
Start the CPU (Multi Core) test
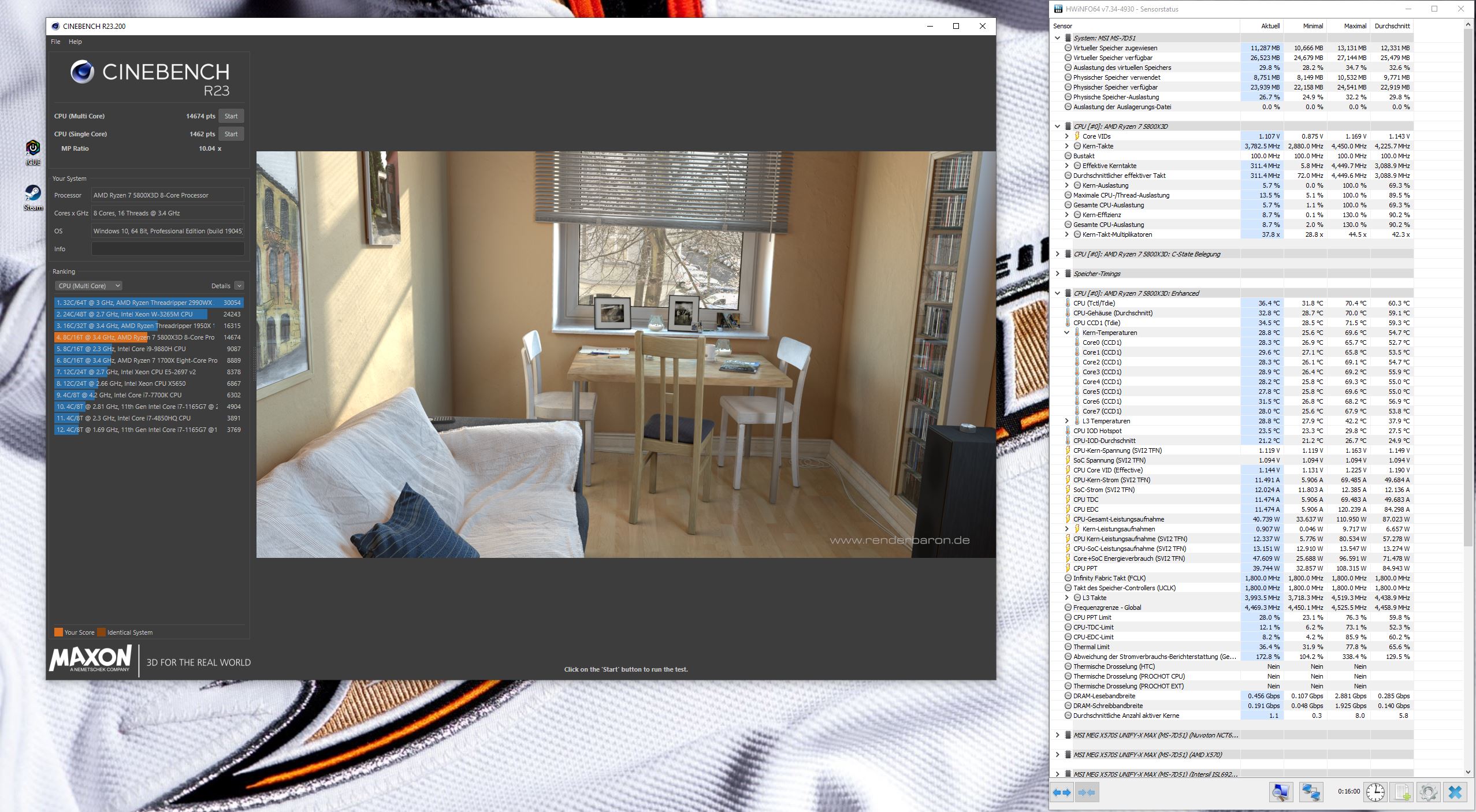point(231,116)
